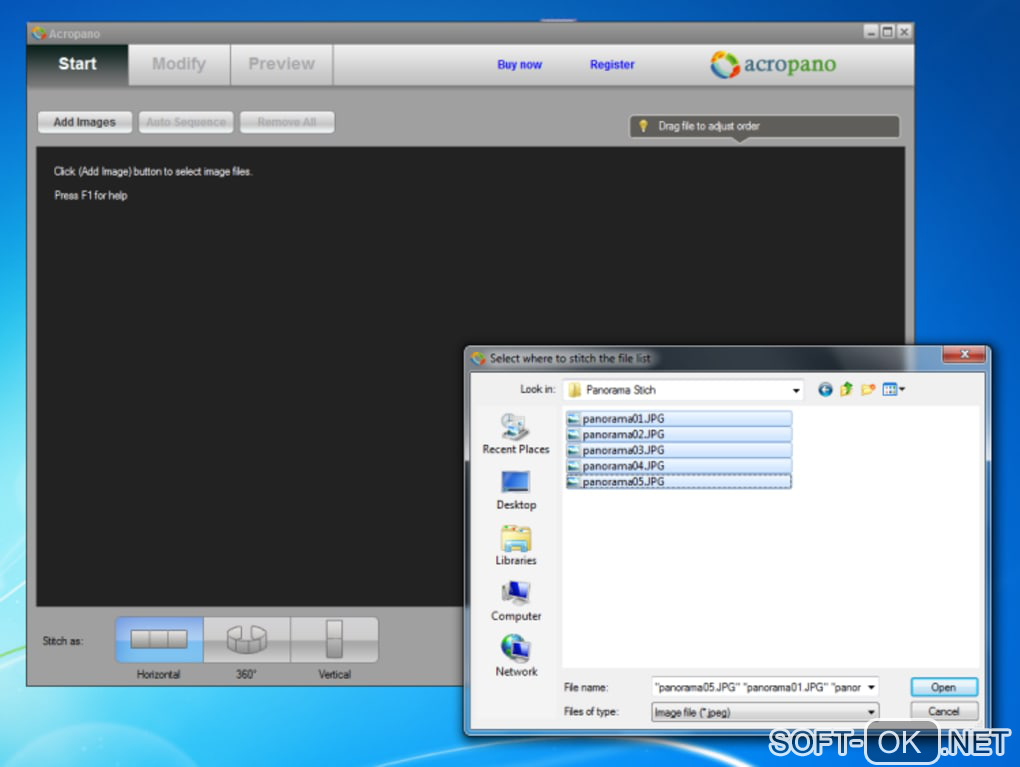Expand the Look in folder dropdown
This screenshot has width=1020, height=767.
click(x=796, y=390)
